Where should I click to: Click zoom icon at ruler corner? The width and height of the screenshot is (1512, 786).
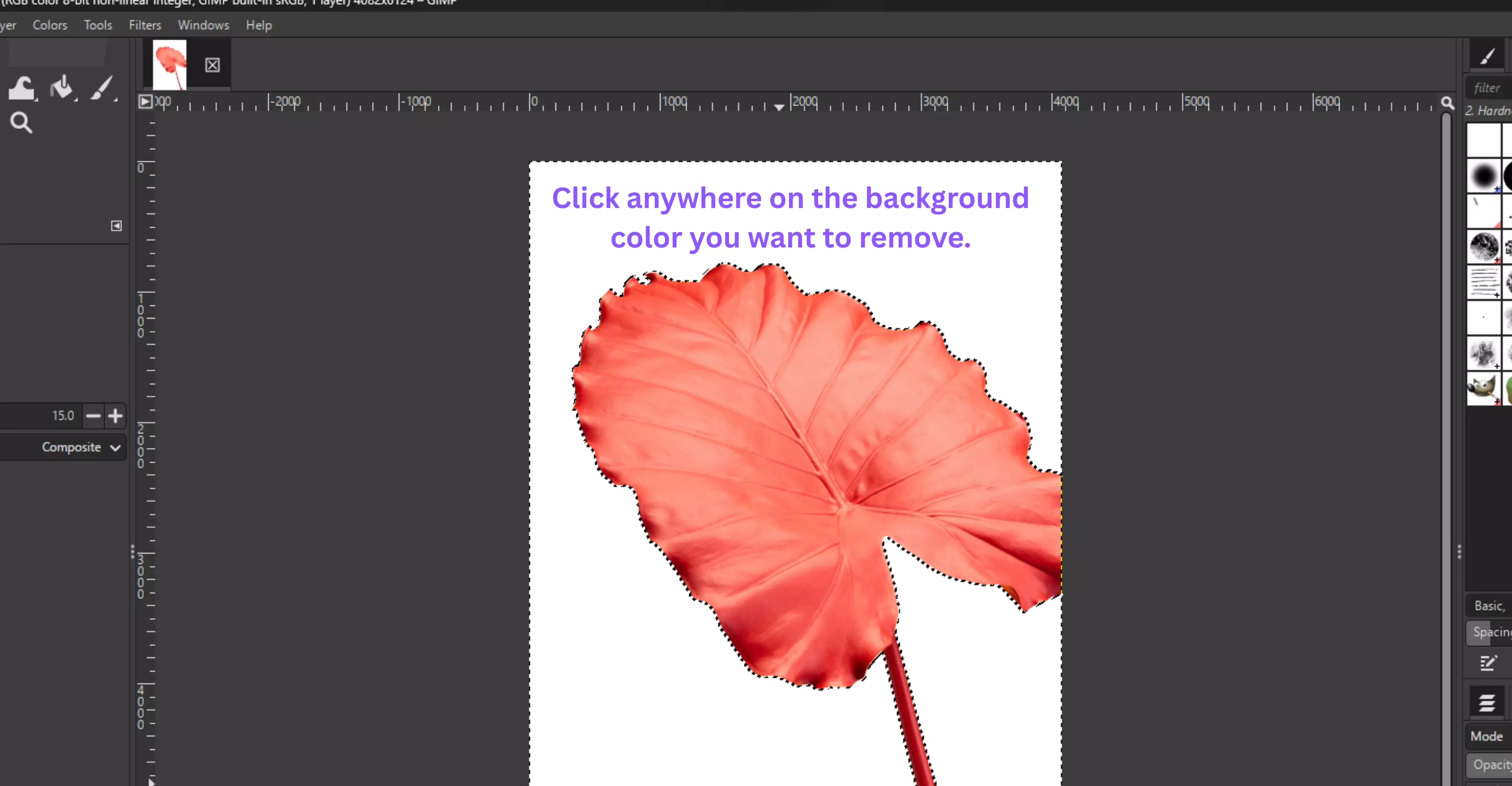pyautogui.click(x=1447, y=103)
